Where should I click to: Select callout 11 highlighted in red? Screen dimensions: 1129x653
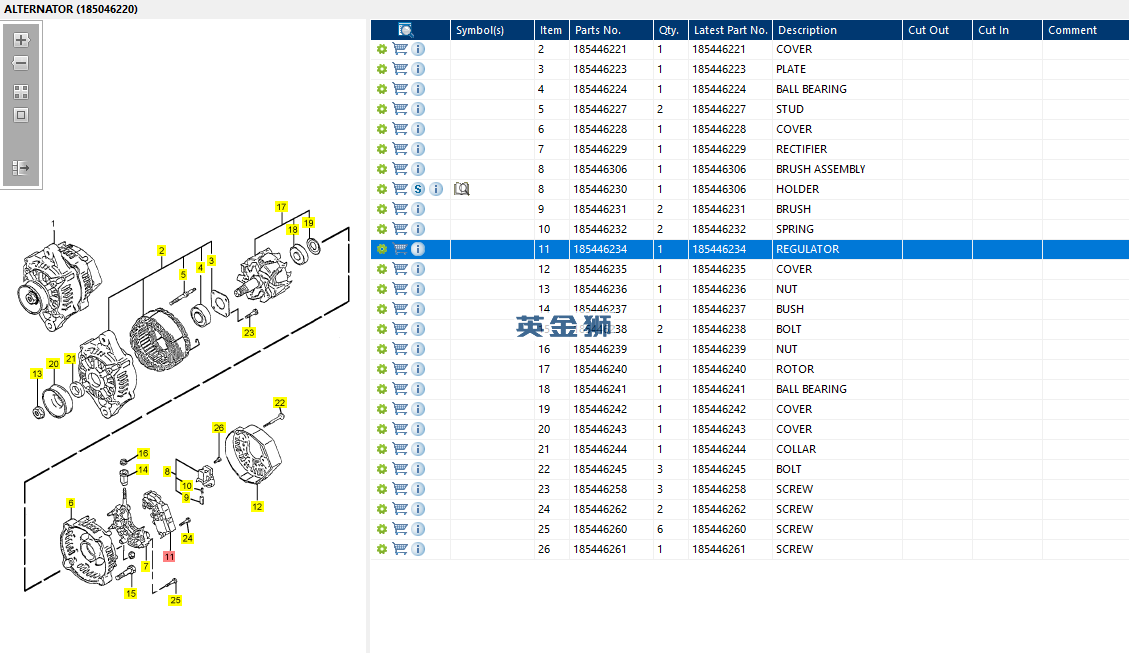169,557
